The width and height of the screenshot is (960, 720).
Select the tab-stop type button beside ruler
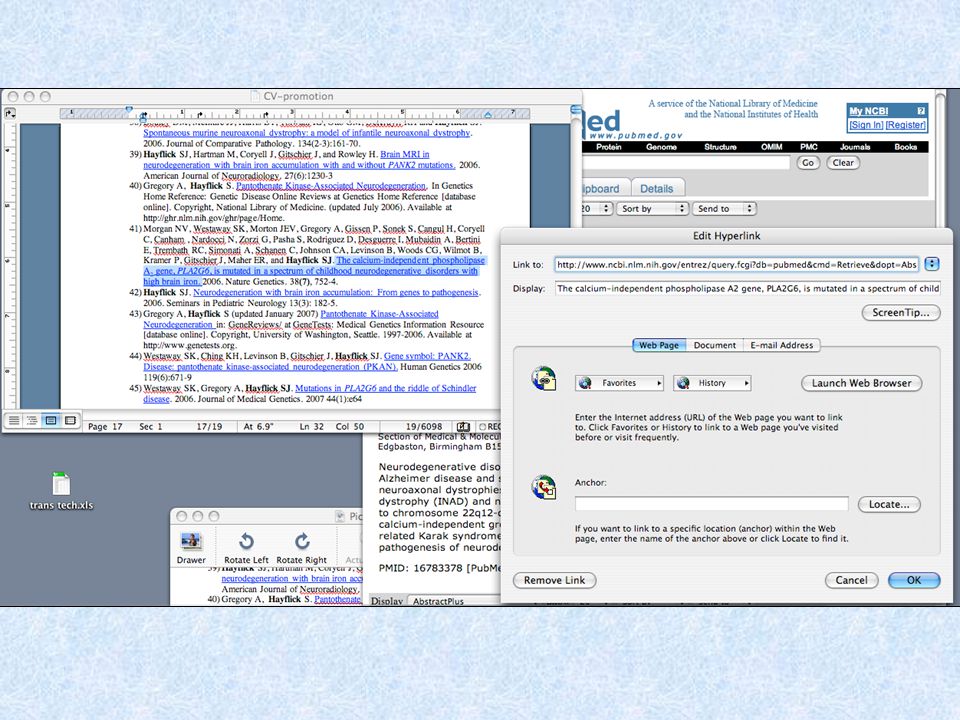coord(9,113)
